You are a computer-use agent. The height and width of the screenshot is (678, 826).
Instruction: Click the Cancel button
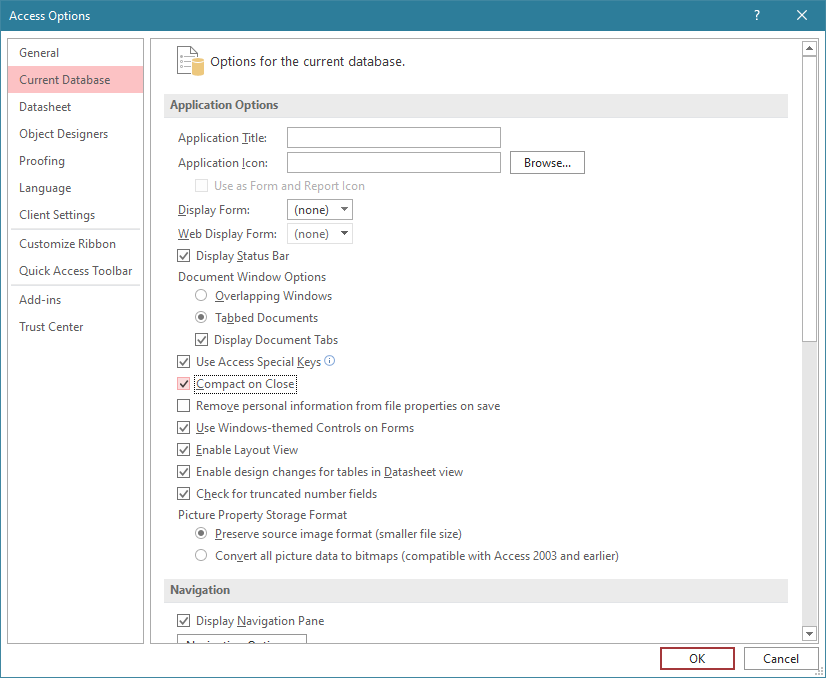point(781,659)
